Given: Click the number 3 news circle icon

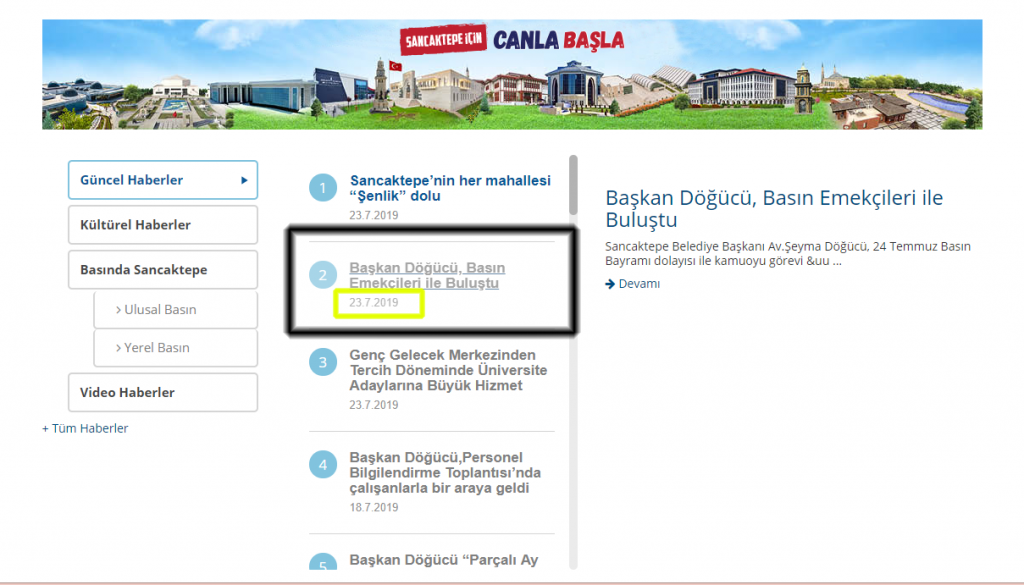Looking at the screenshot, I should 323,362.
